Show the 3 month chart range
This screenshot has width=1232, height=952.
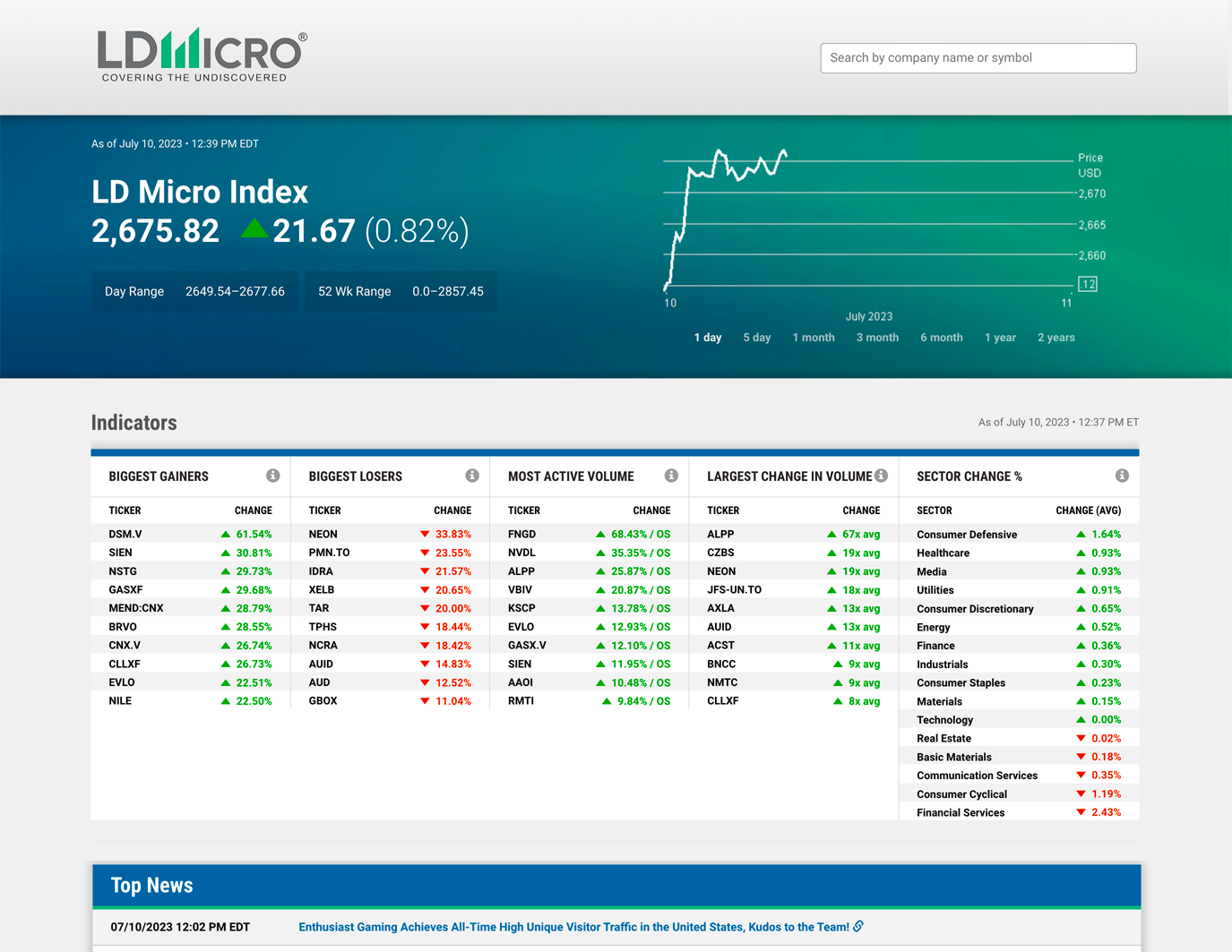click(876, 338)
